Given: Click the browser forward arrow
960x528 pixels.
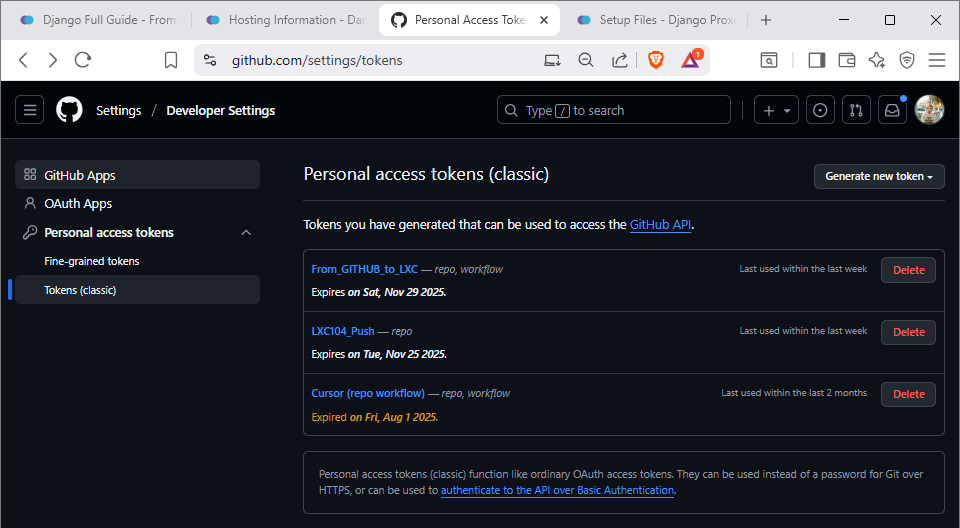Looking at the screenshot, I should coord(53,60).
